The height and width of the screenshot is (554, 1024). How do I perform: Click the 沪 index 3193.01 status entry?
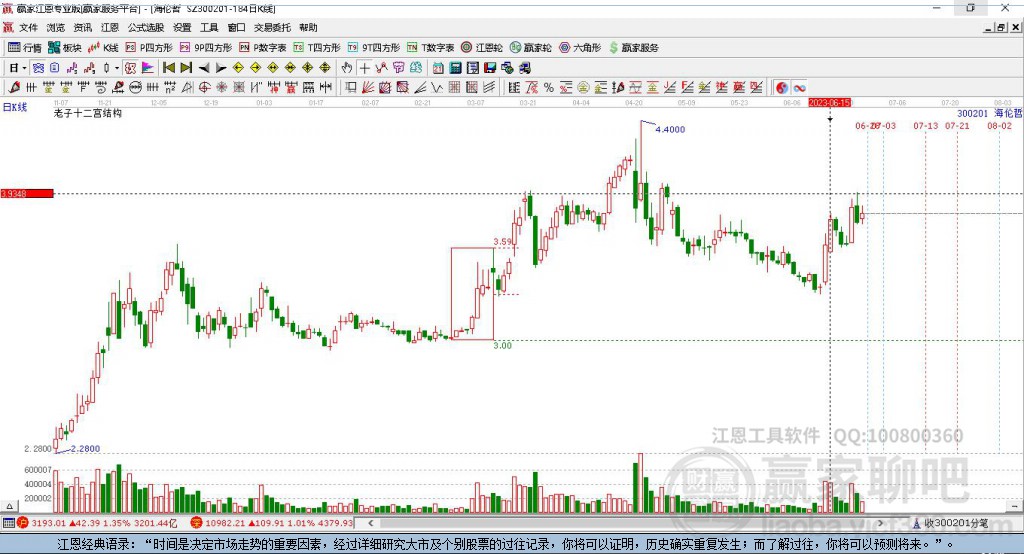click(97, 523)
